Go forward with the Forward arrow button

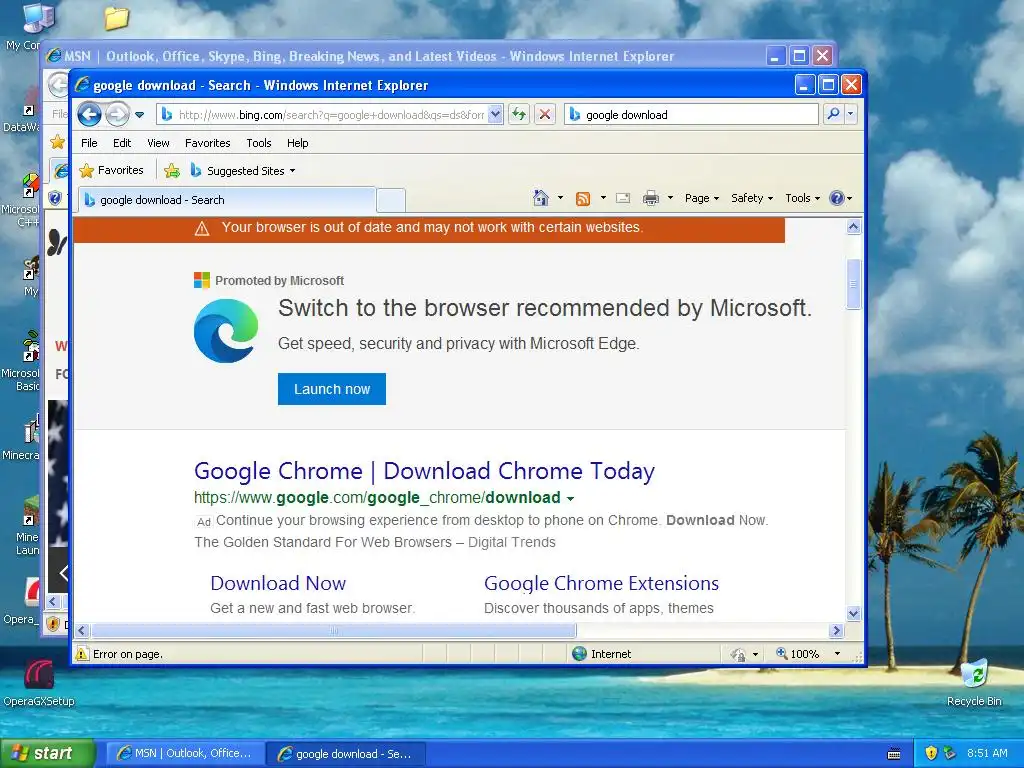(x=118, y=115)
